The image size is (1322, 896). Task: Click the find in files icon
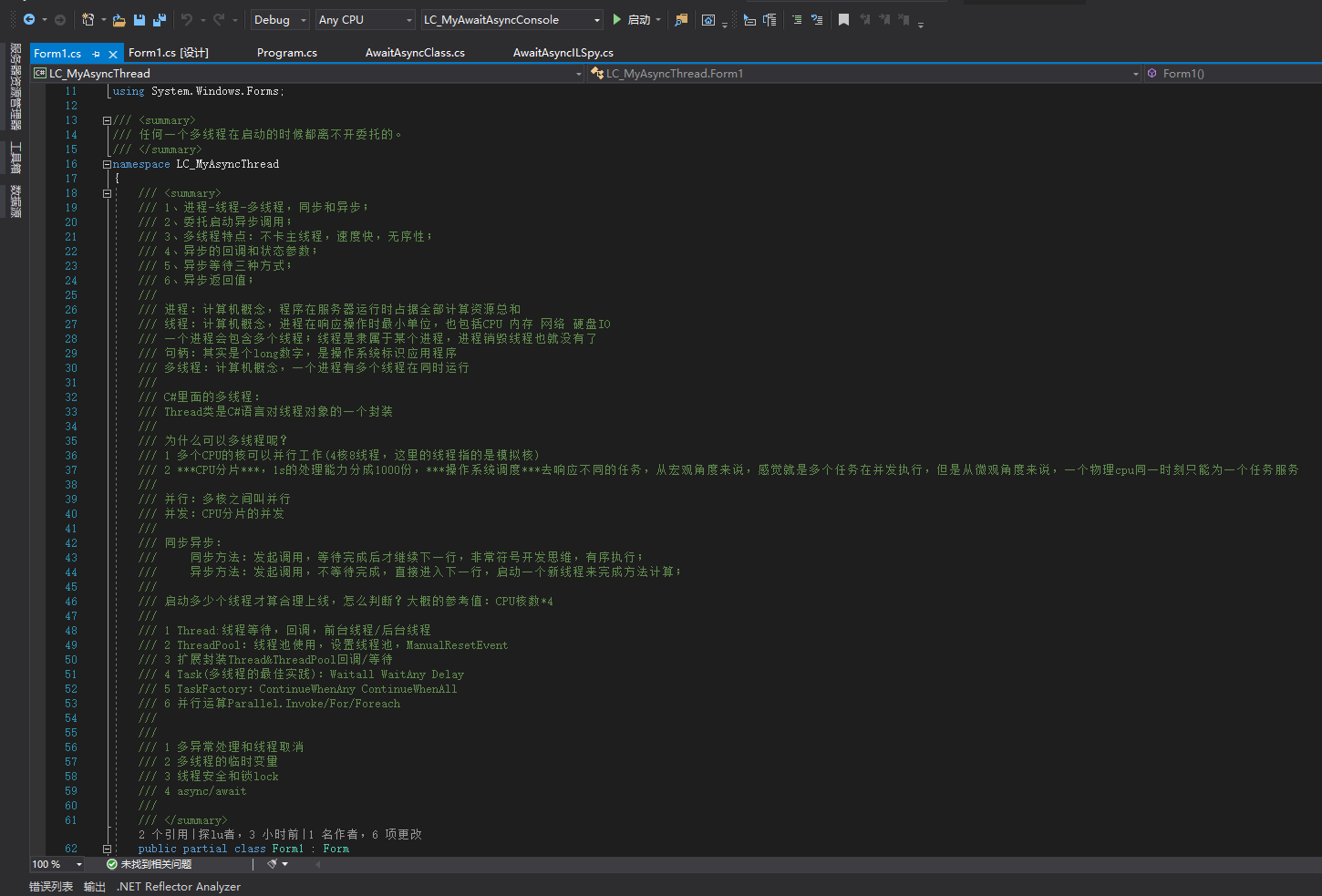pyautogui.click(x=681, y=19)
